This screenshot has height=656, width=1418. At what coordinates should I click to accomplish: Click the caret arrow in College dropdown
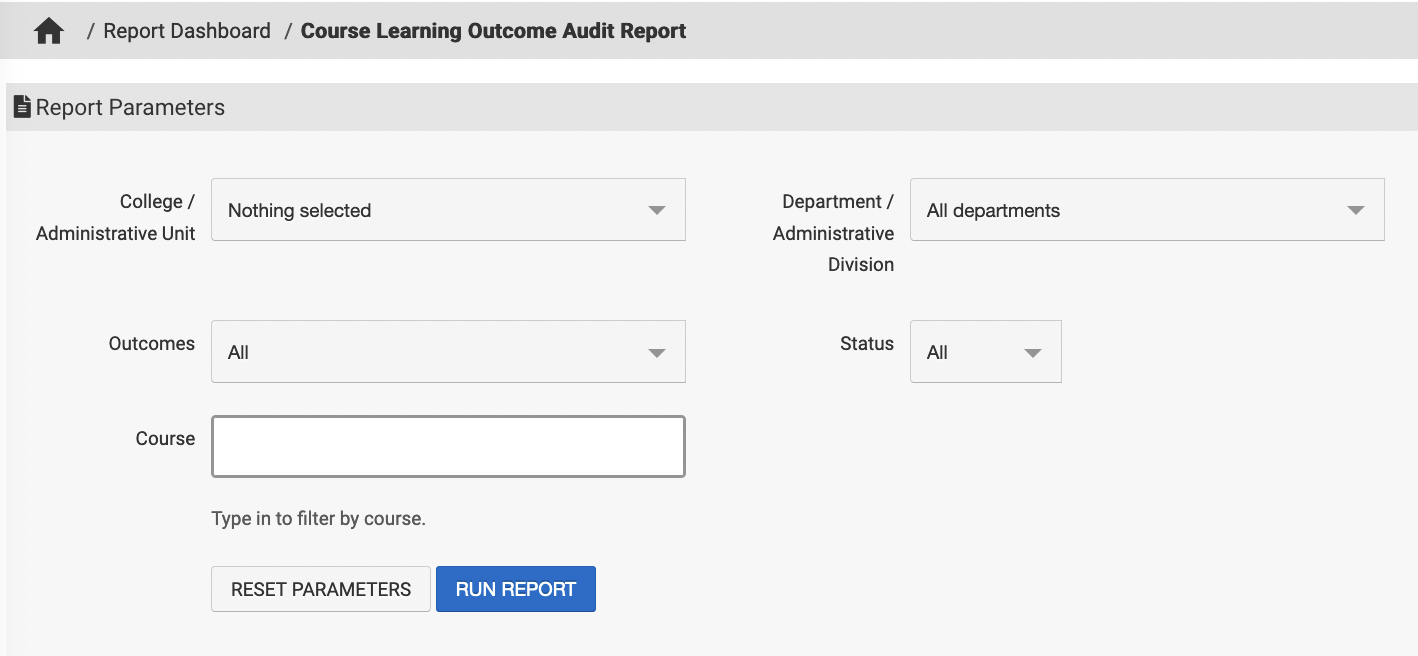pyautogui.click(x=656, y=211)
